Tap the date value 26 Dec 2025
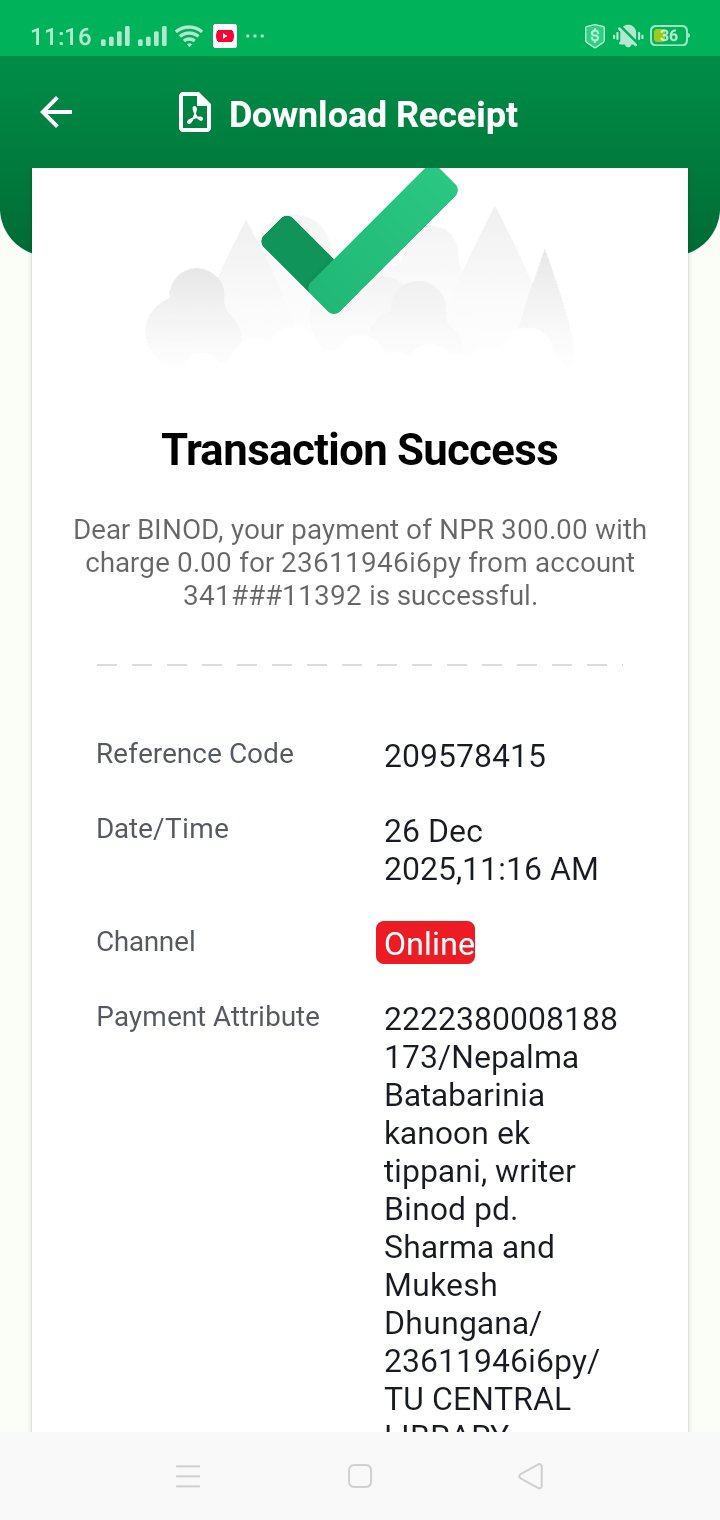720x1520 pixels. click(491, 850)
